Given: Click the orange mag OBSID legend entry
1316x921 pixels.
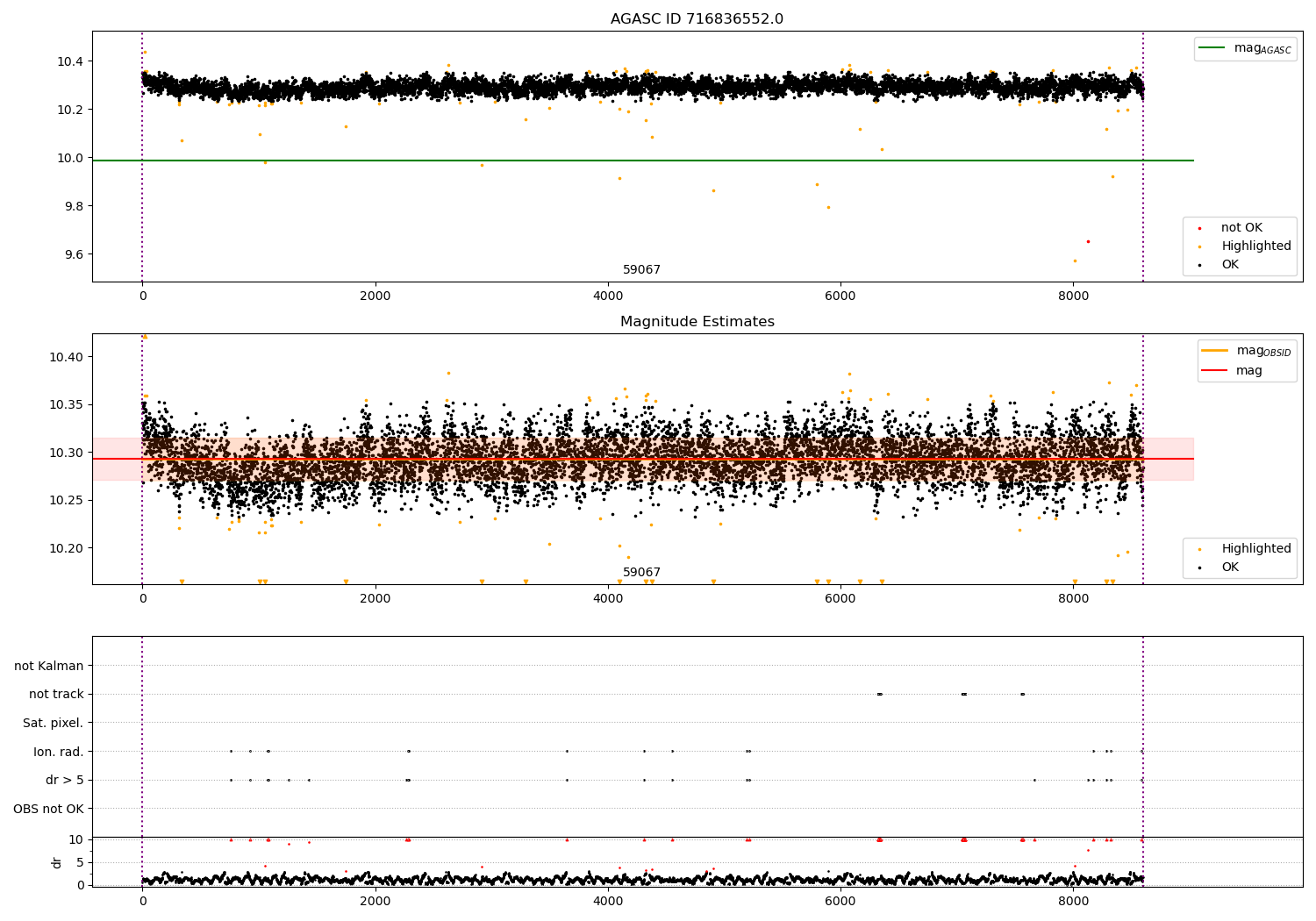Looking at the screenshot, I should coord(1214,351).
